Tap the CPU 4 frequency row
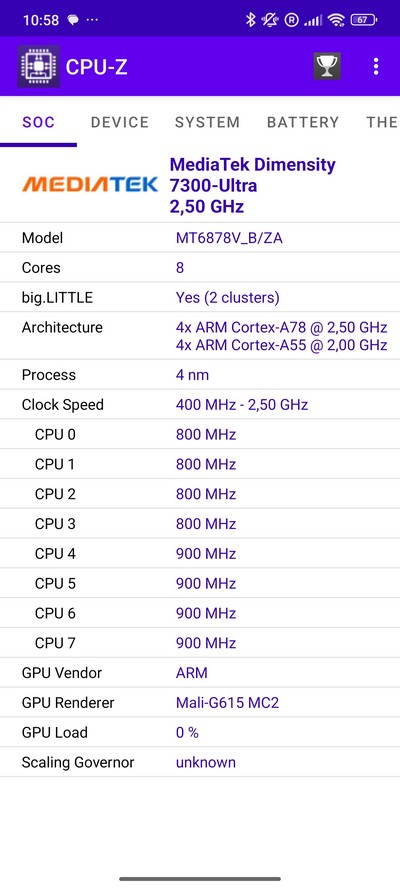 click(x=200, y=554)
